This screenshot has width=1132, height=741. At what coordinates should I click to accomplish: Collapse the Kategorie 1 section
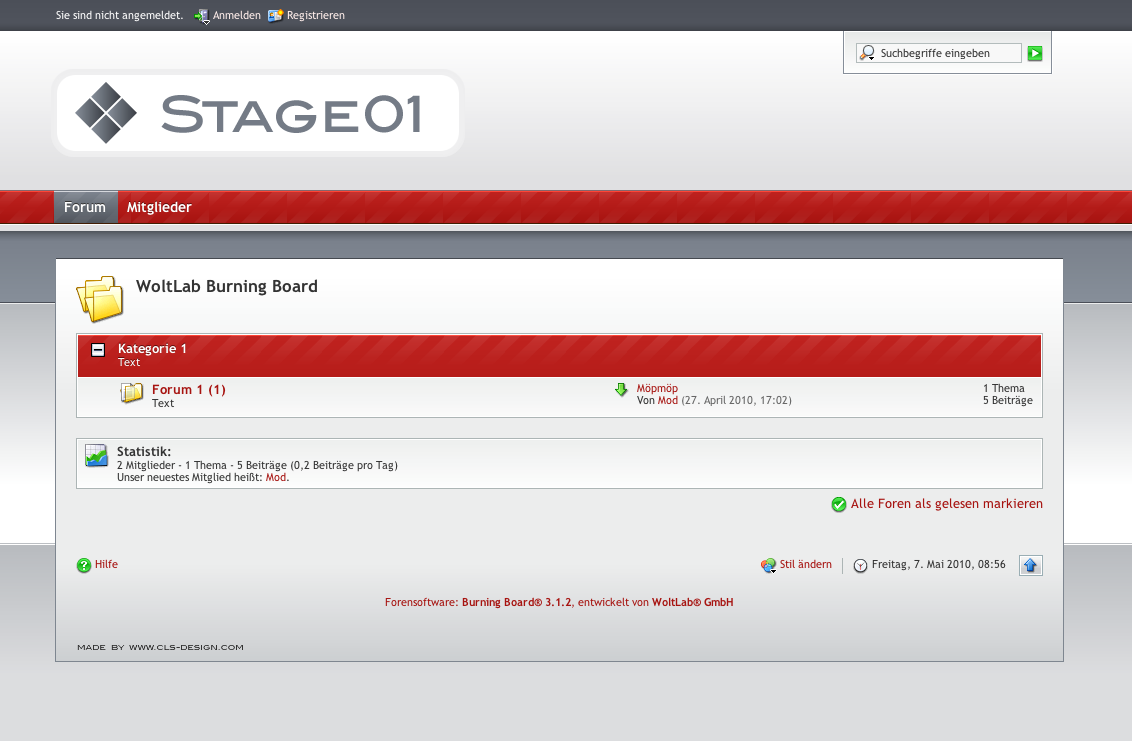(x=98, y=350)
